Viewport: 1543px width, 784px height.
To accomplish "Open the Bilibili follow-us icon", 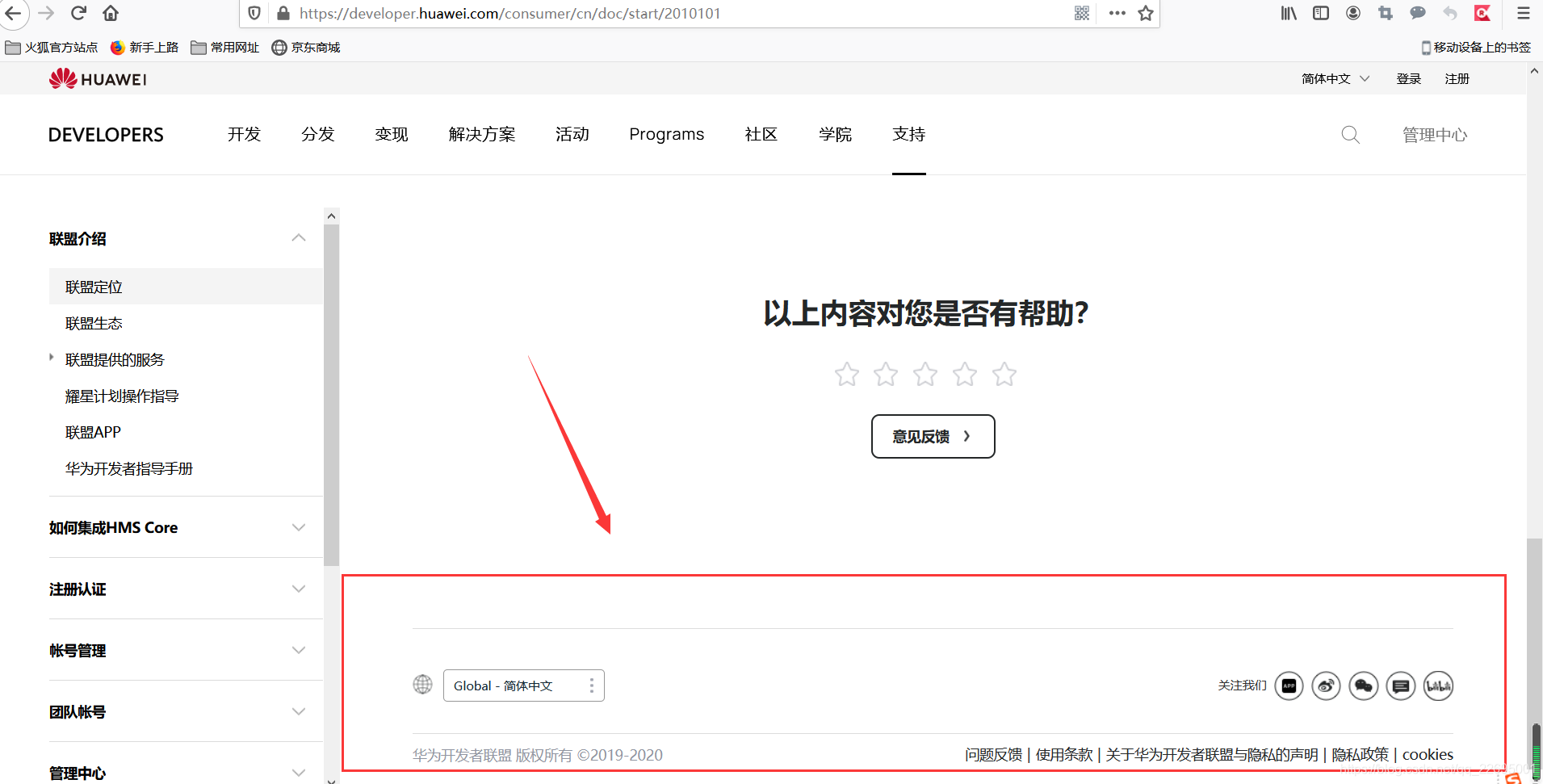I will [1438, 686].
